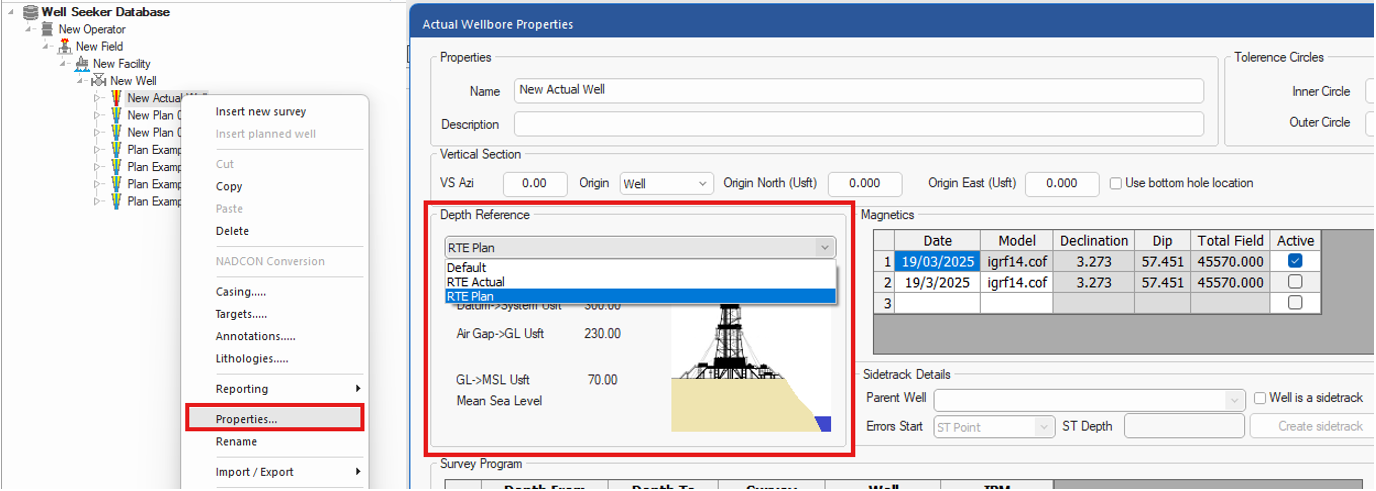Click the New Actual Well icon
This screenshot has width=1376, height=491.
[x=116, y=98]
